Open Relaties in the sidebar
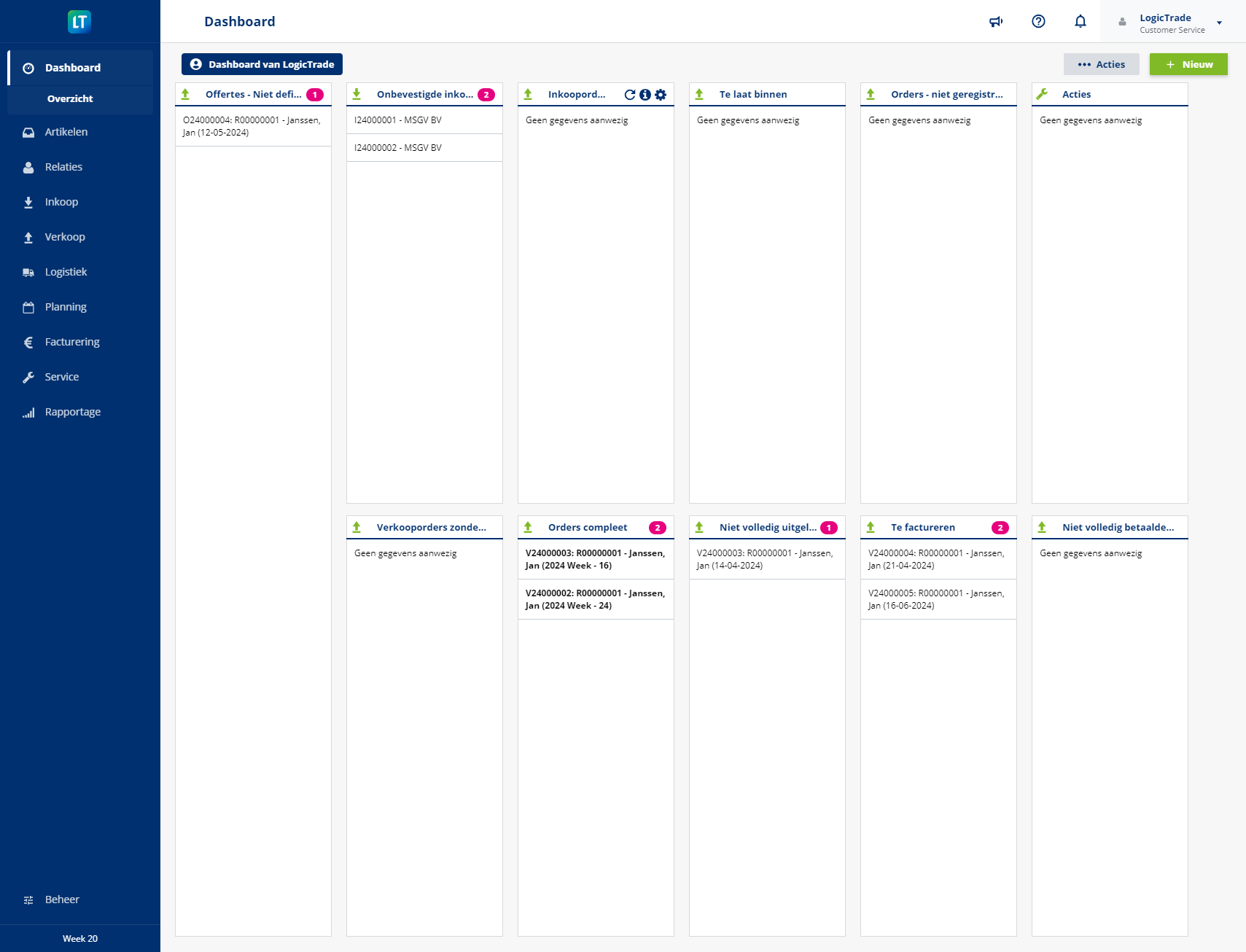The width and height of the screenshot is (1246, 952). [80, 167]
